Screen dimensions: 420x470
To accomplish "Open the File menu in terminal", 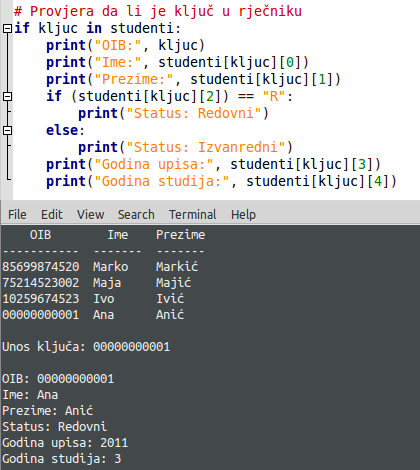I will coord(17,214).
